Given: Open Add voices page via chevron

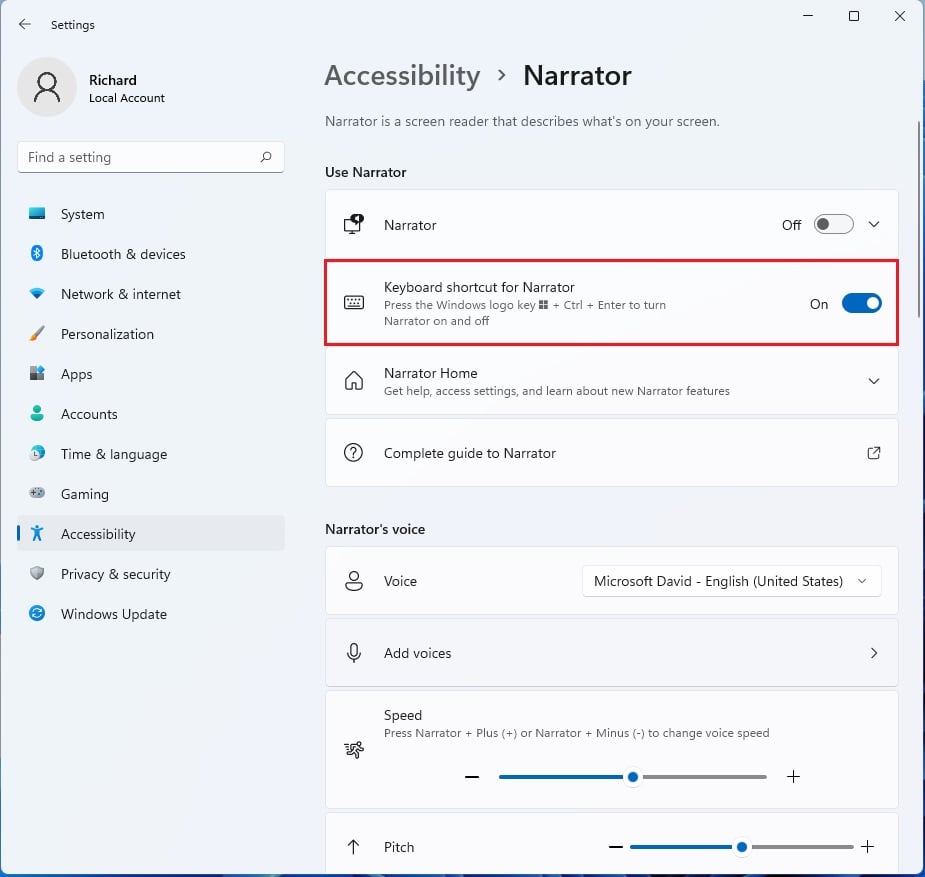Looking at the screenshot, I should point(874,653).
